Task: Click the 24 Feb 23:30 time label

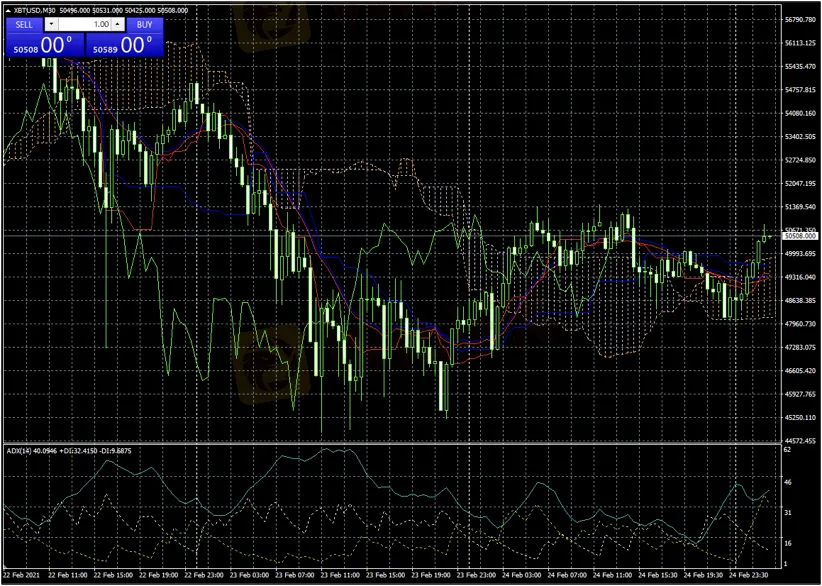Action: 750,576
